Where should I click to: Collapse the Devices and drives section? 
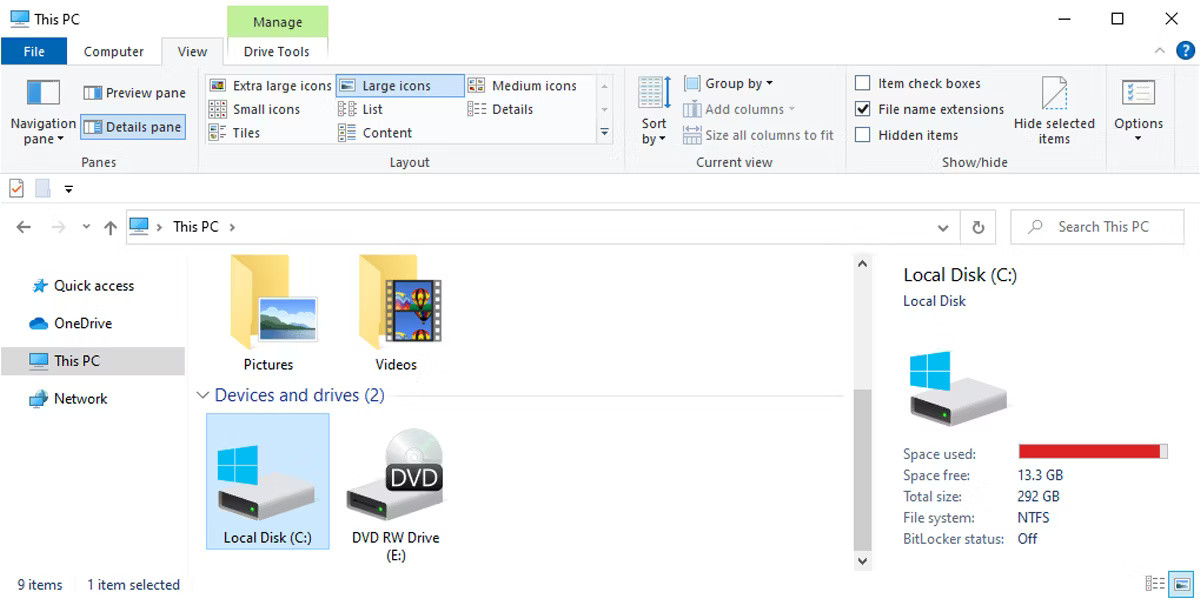[x=203, y=395]
